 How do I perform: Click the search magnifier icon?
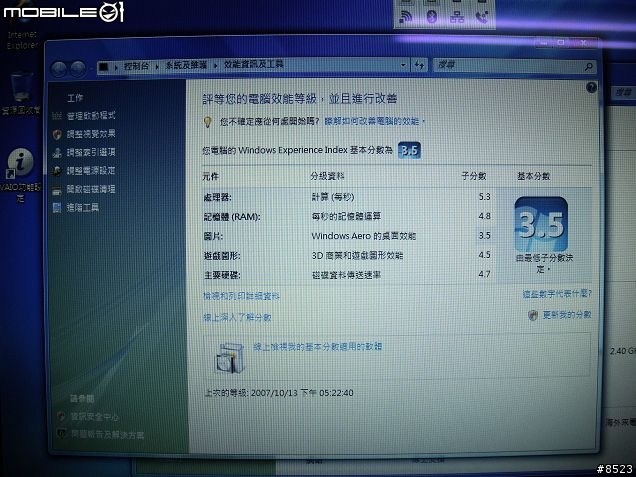click(588, 67)
